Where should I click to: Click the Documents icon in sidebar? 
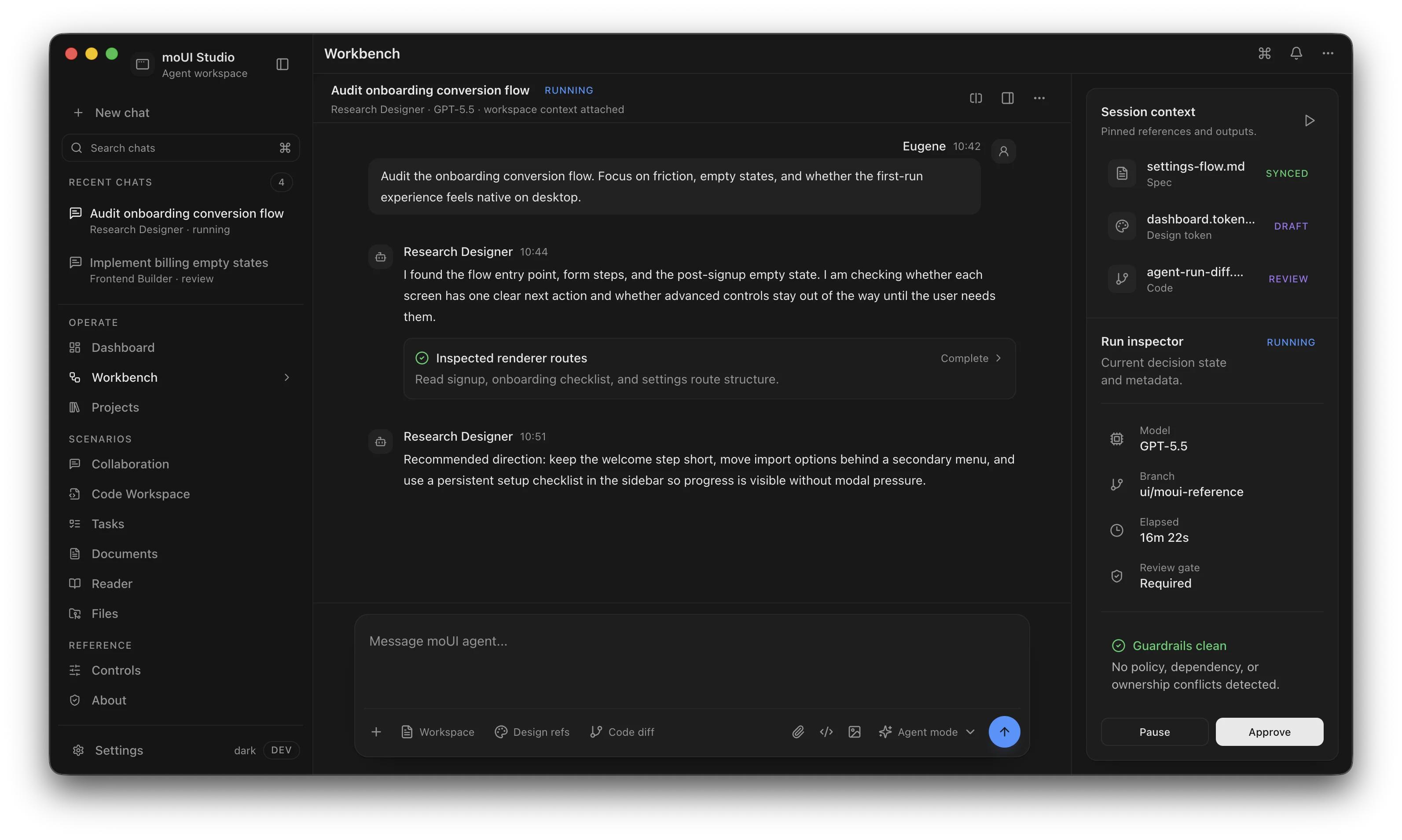click(75, 554)
